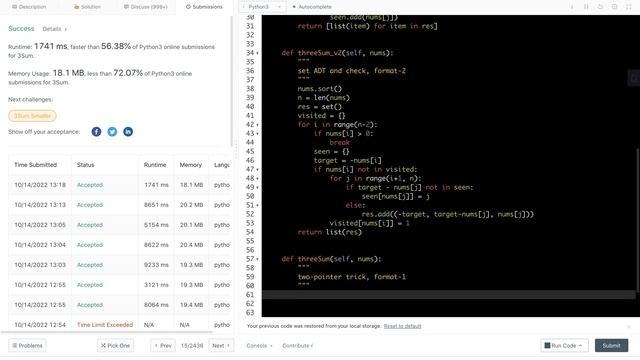The height and width of the screenshot is (360, 640).
Task: Go to previous problem with Prev
Action: pos(163,346)
